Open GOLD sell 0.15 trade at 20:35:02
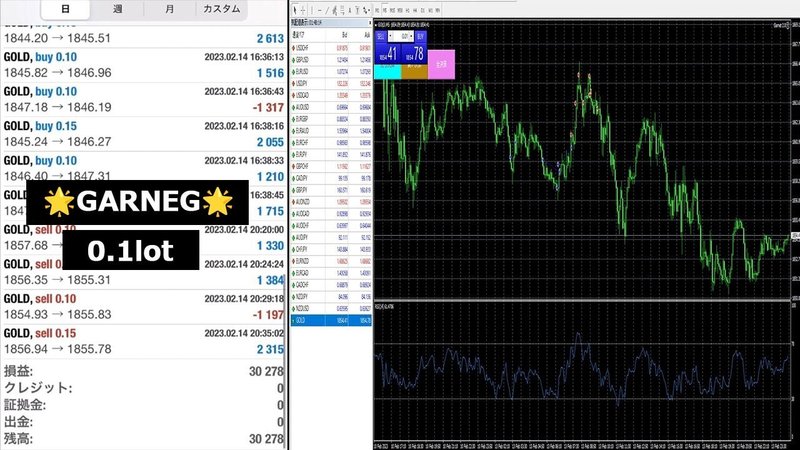 point(143,341)
